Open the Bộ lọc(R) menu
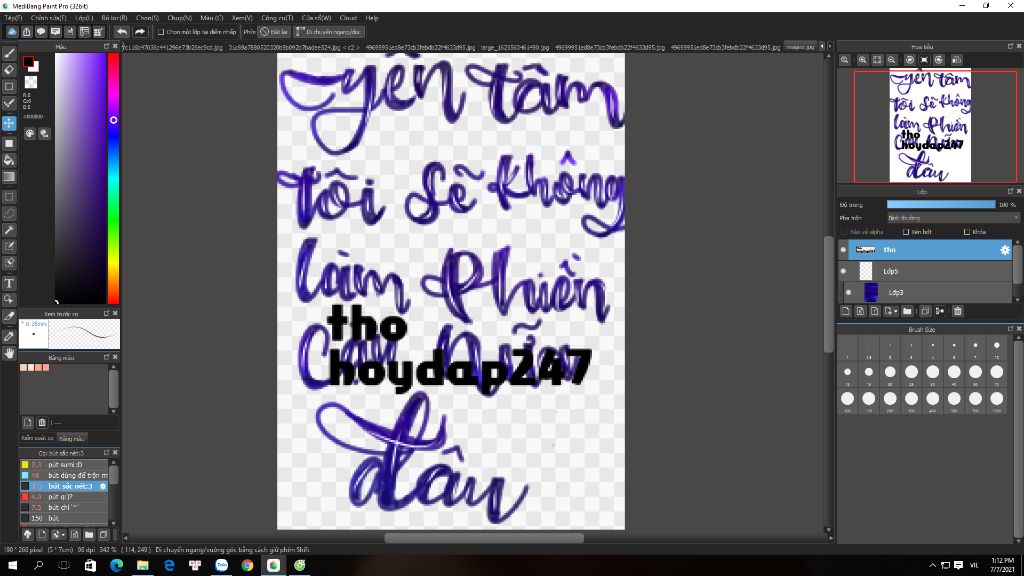 (114, 18)
